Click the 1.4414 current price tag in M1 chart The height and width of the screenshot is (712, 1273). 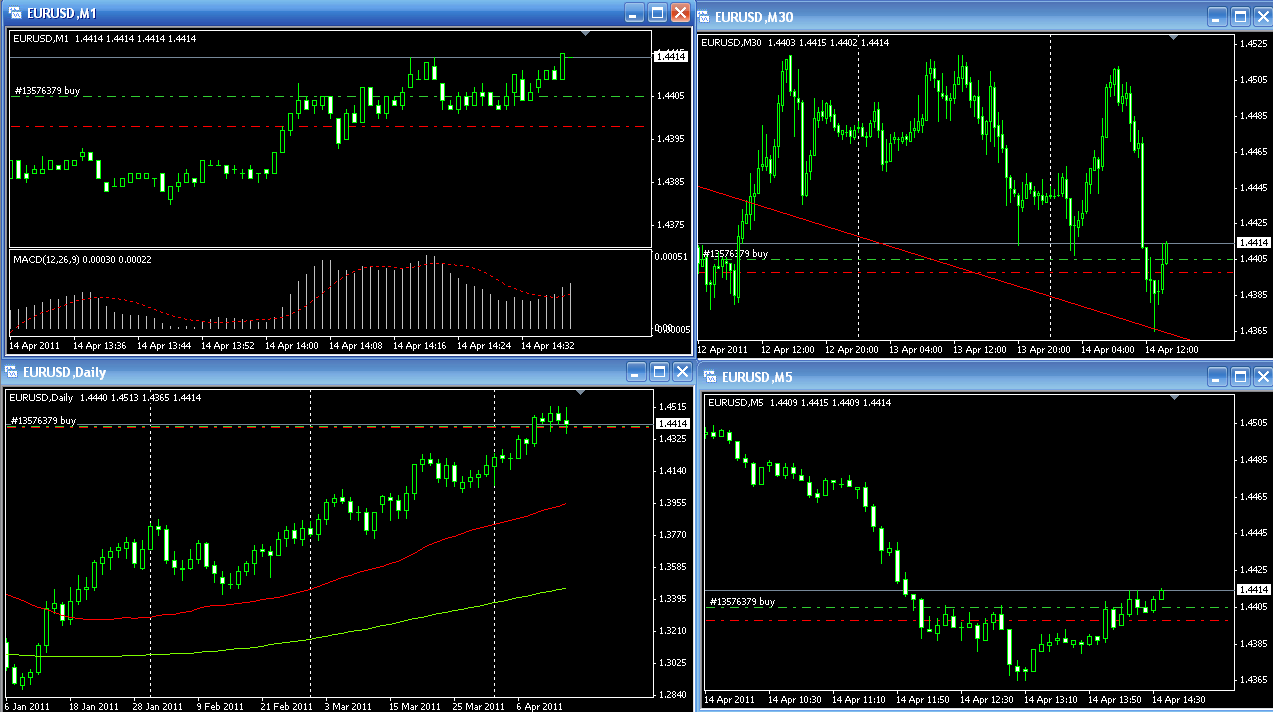click(669, 57)
